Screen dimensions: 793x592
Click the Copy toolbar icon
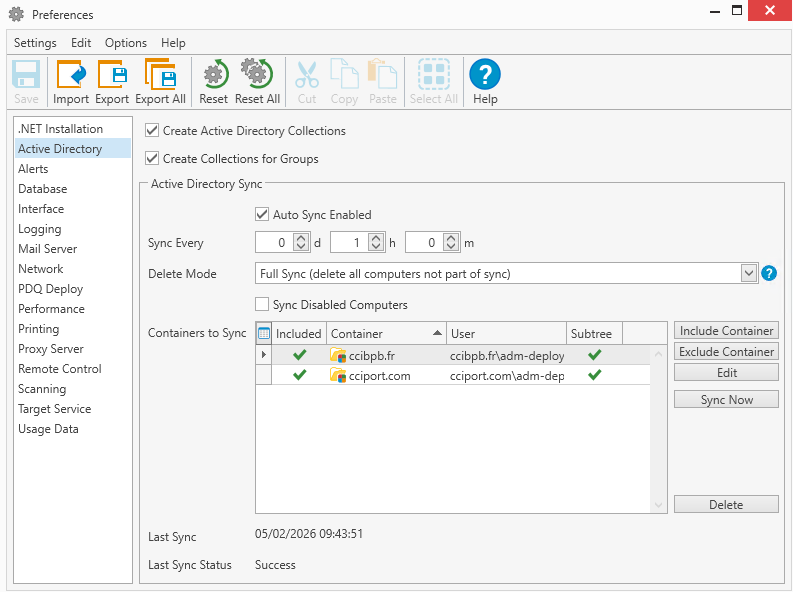(x=344, y=74)
